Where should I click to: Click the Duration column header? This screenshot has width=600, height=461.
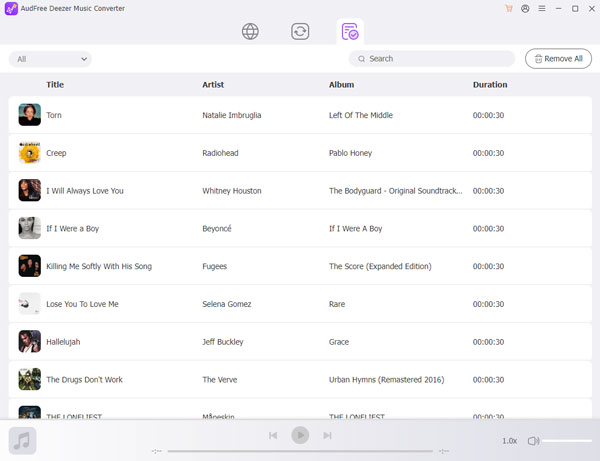coord(490,85)
